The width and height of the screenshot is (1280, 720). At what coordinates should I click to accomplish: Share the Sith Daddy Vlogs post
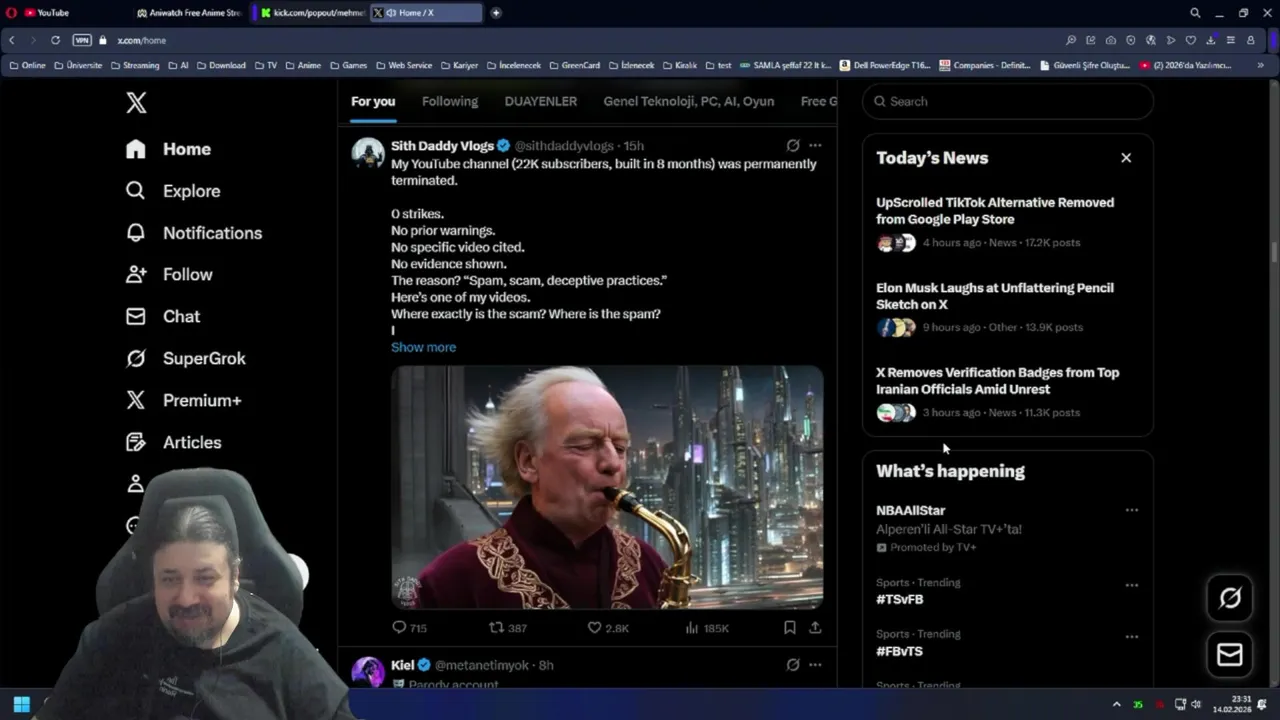[x=815, y=628]
